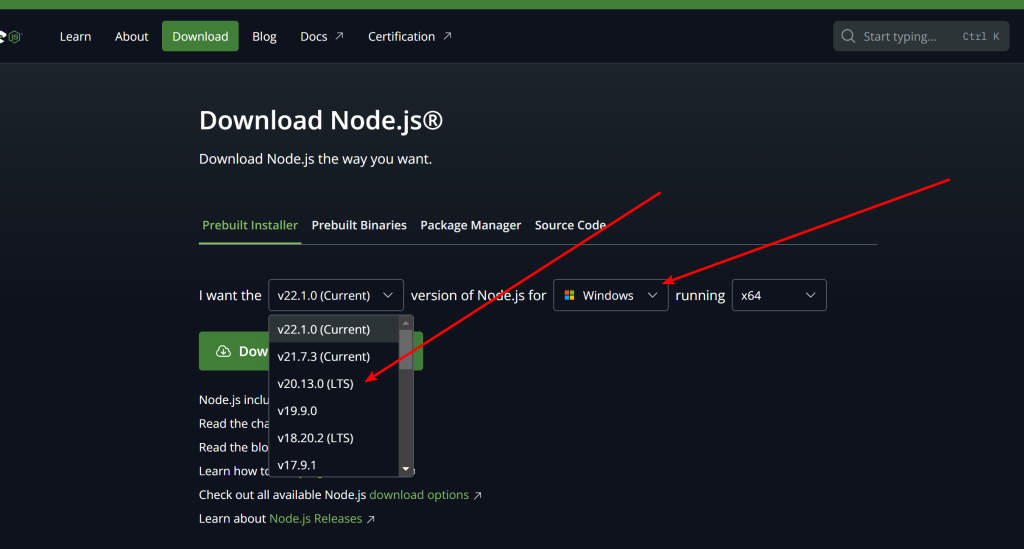Switch to the Prebuilt Binaries tab
The width and height of the screenshot is (1024, 549).
359,225
